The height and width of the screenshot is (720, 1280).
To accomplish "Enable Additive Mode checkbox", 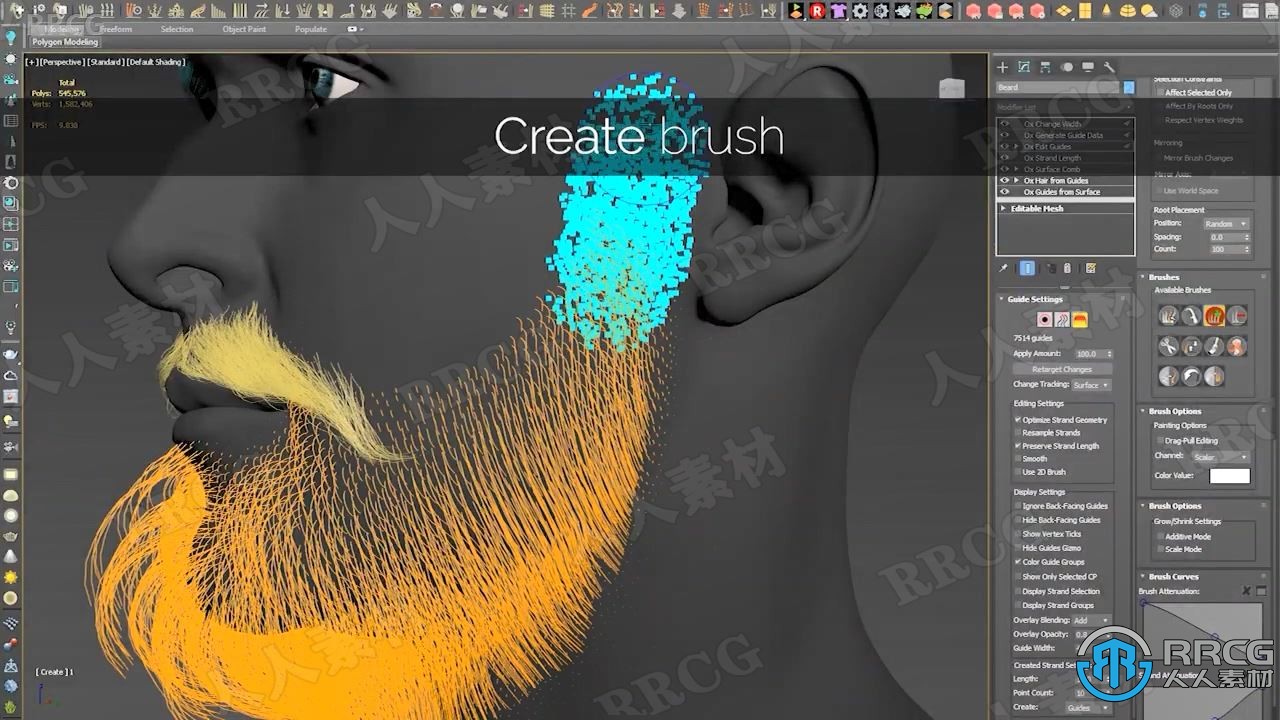I will [x=1160, y=536].
